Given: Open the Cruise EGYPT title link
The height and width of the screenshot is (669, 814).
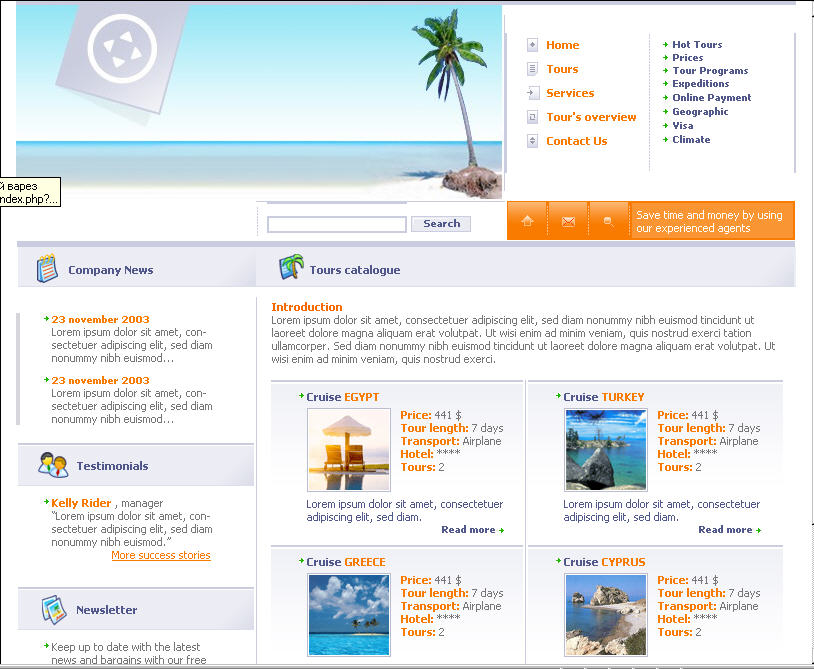Looking at the screenshot, I should pyautogui.click(x=343, y=397).
